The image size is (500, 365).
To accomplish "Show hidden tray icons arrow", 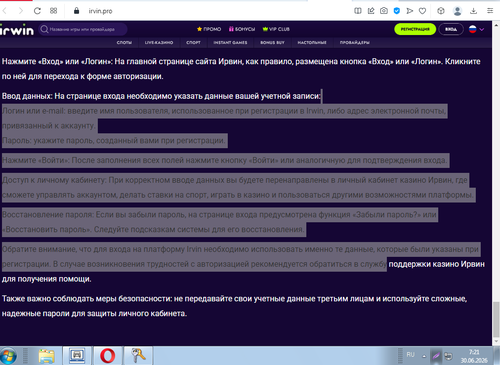I will point(424,356).
